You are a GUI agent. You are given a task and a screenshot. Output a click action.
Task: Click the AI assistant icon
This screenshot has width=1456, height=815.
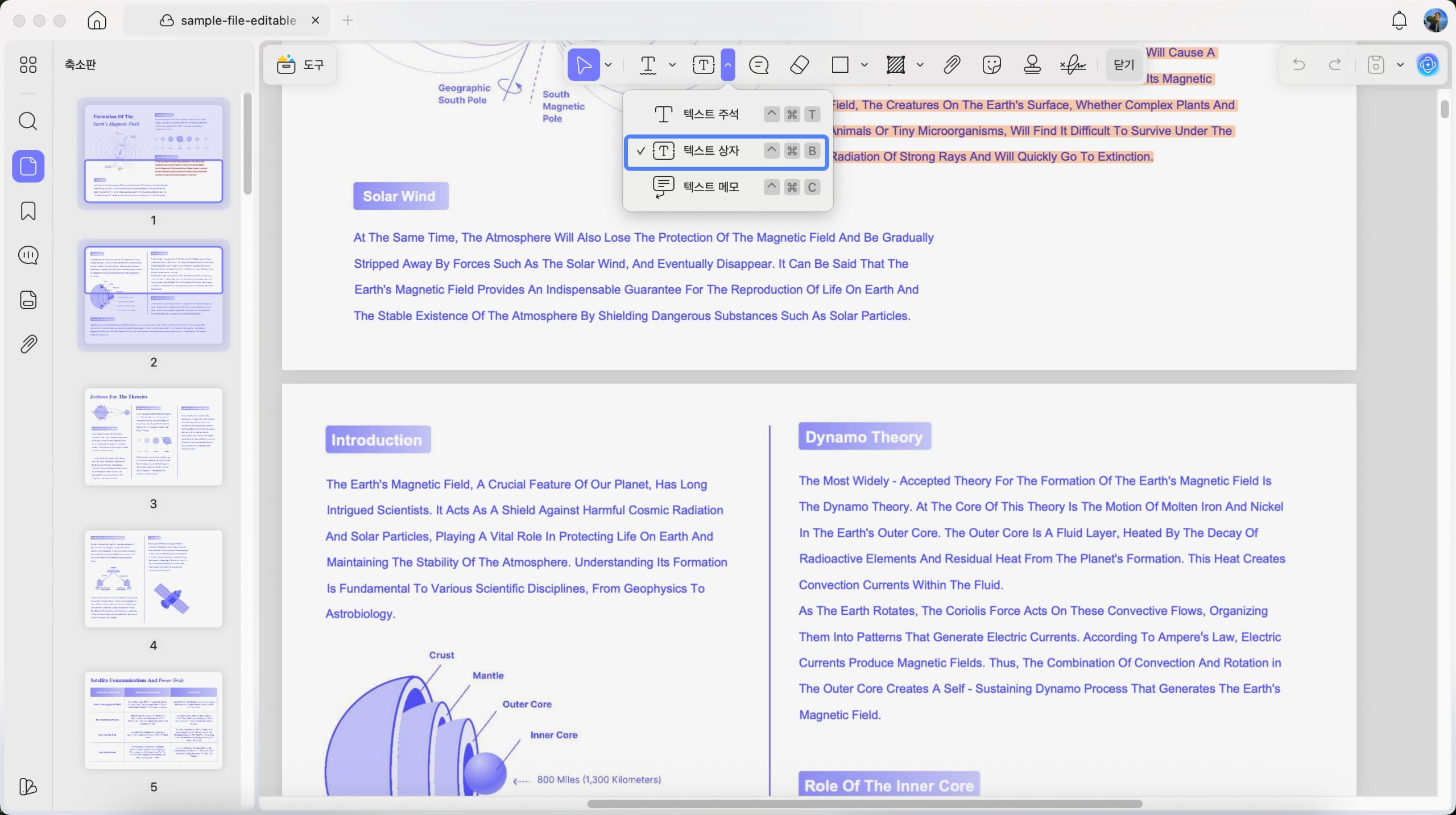click(x=1428, y=65)
